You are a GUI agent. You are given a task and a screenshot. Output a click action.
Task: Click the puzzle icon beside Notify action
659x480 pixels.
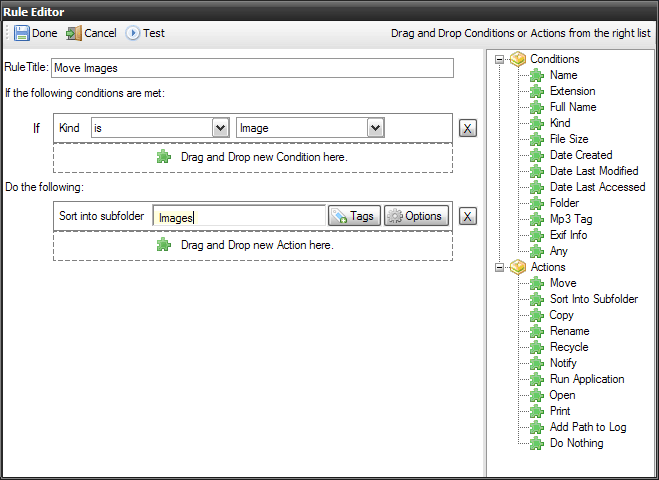point(537,363)
